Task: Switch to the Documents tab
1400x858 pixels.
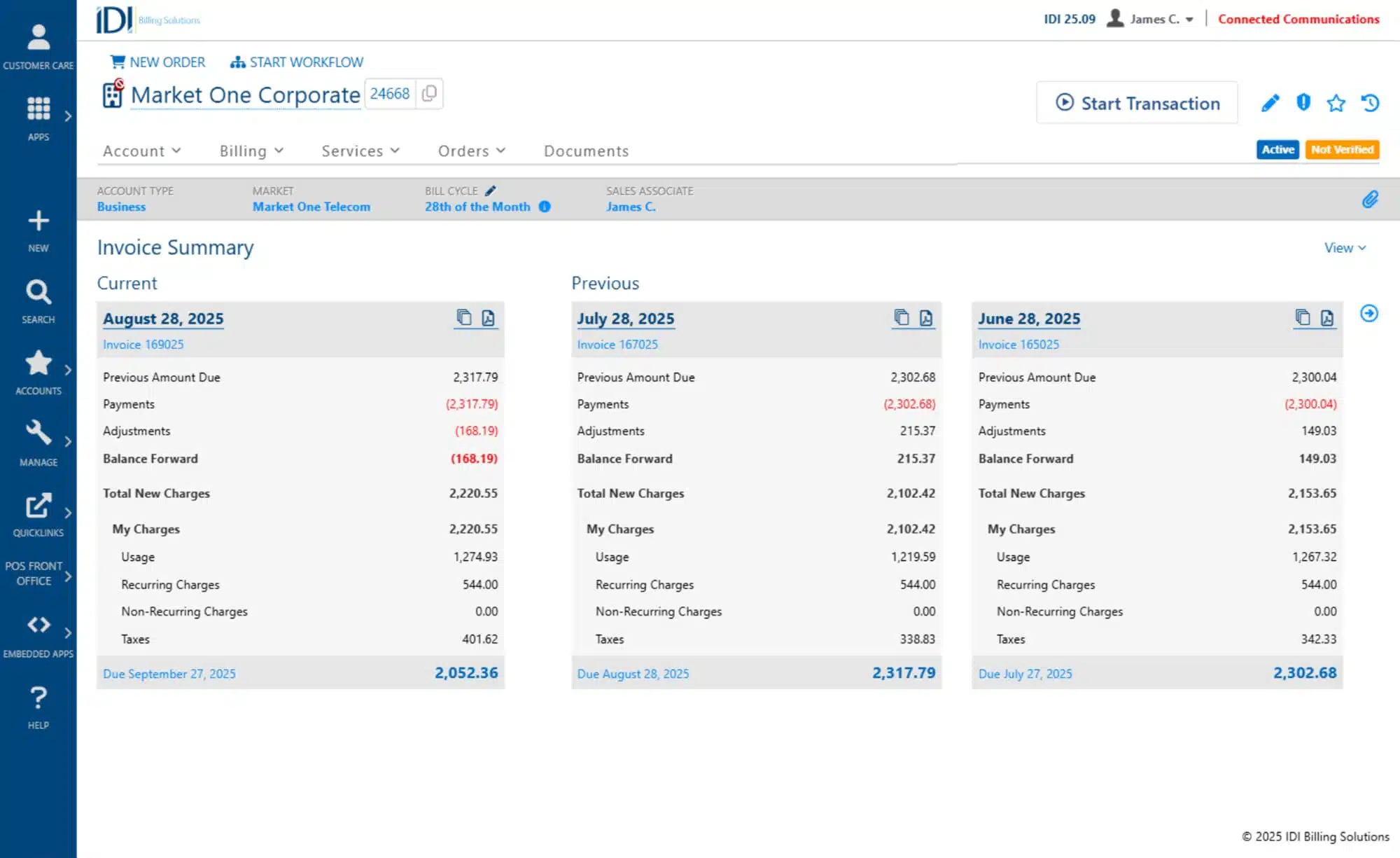Action: click(586, 151)
